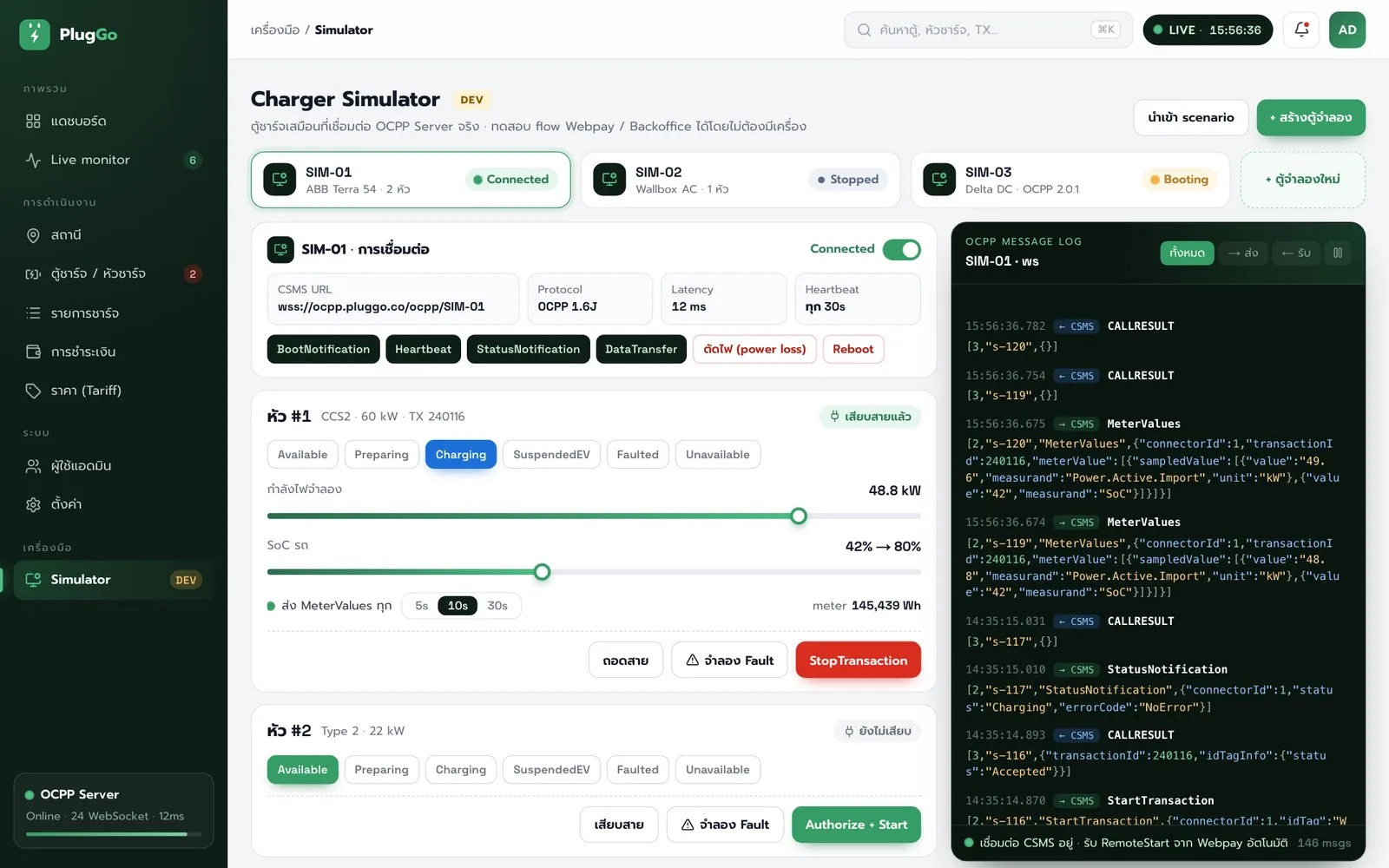
Task: Click the SoC slider handle
Action: 543,572
